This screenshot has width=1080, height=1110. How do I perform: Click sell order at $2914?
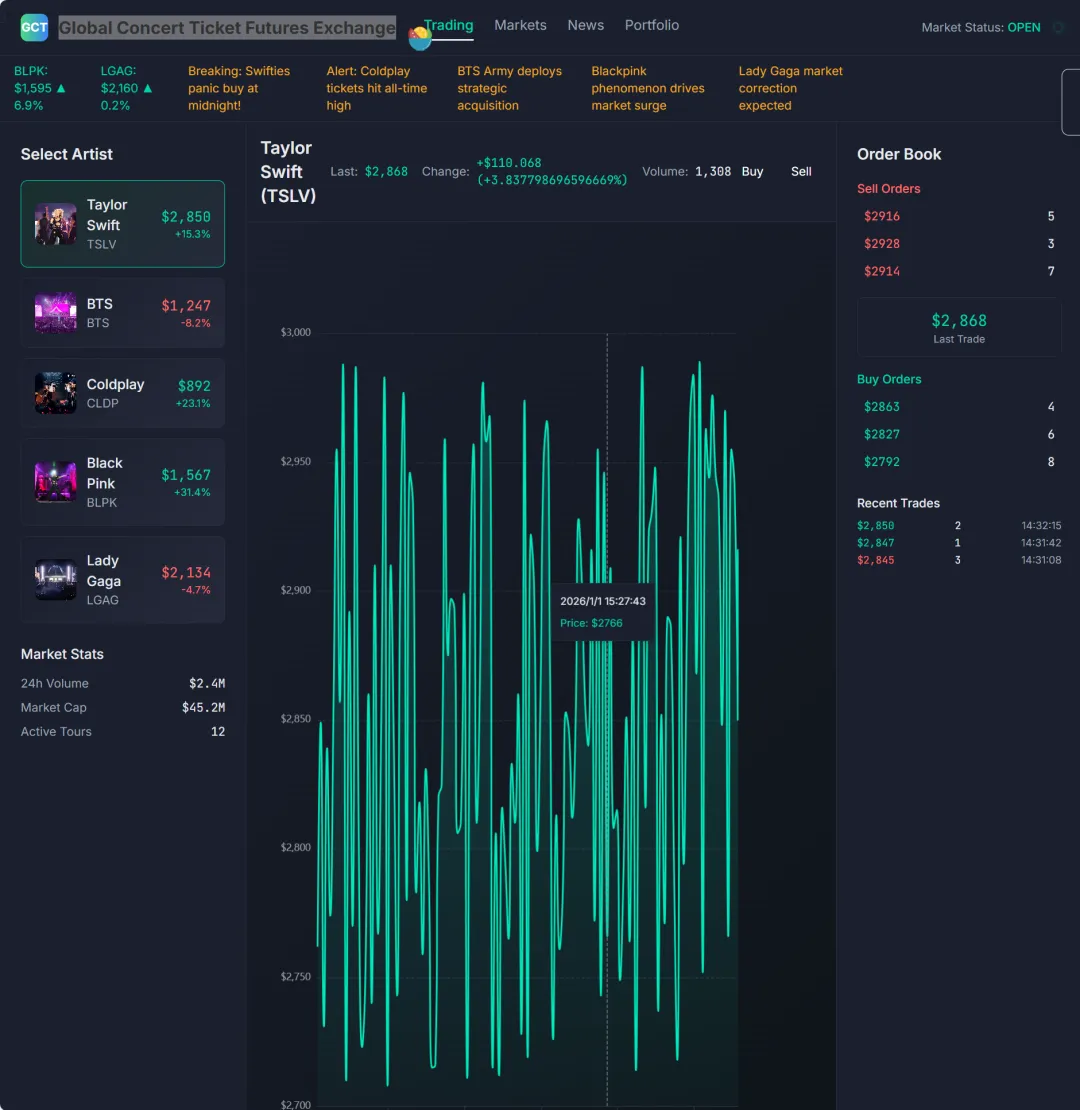point(959,271)
